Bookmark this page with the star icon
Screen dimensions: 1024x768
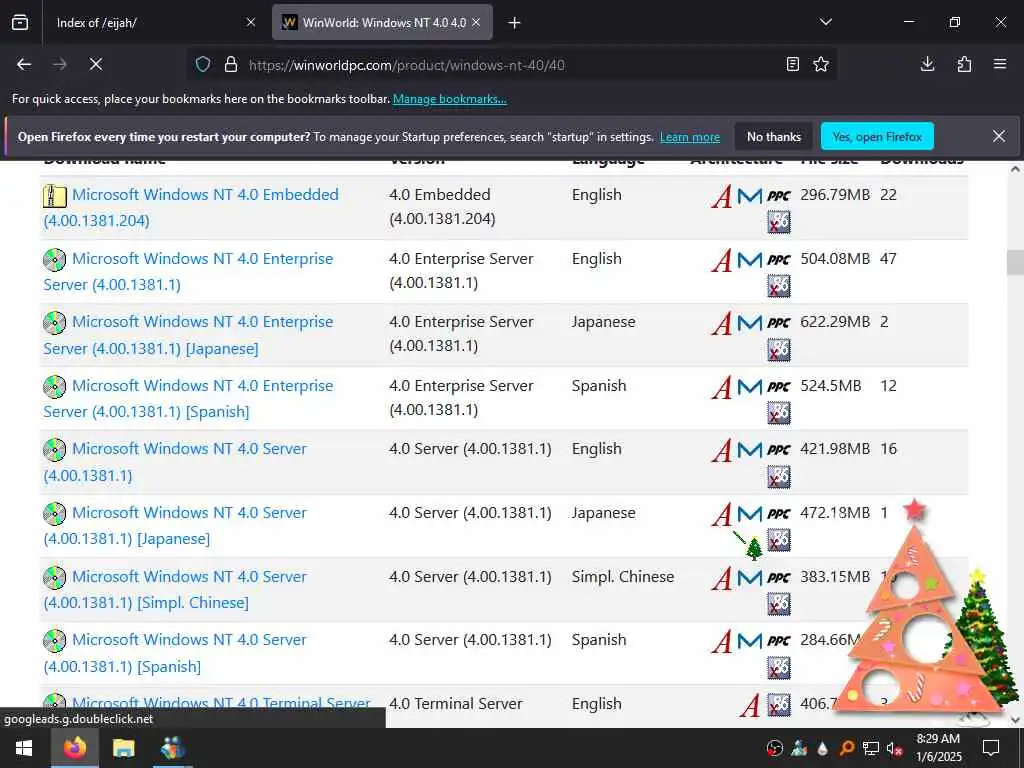(x=821, y=64)
